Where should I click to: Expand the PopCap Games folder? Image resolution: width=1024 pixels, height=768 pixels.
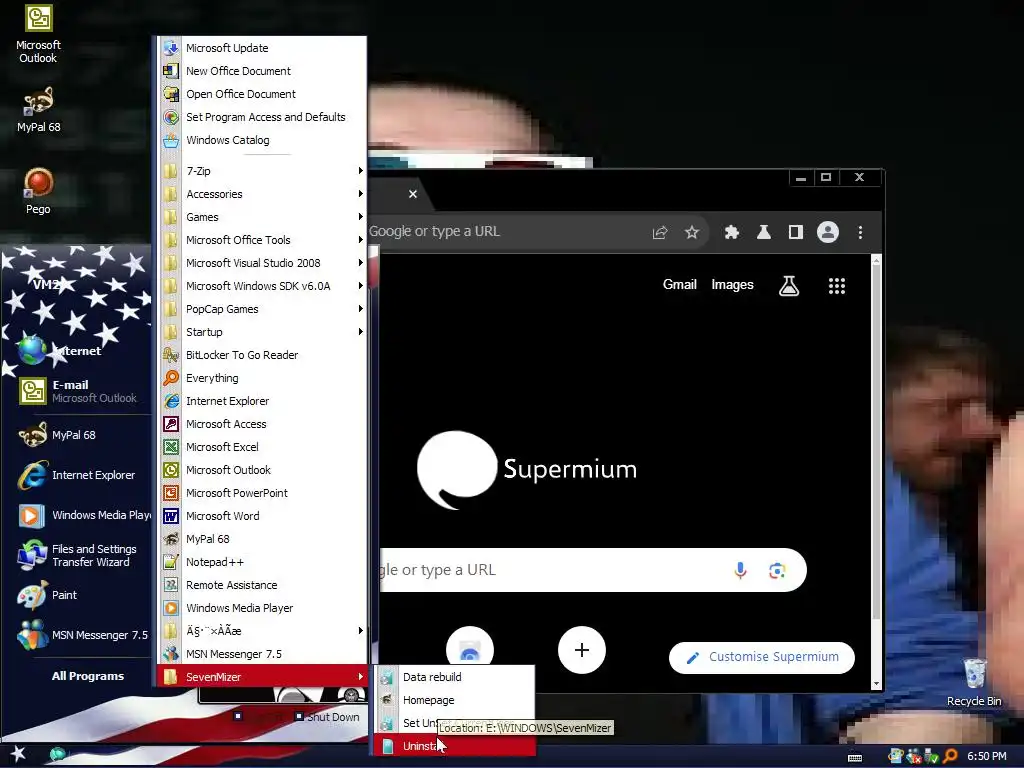[x=262, y=309]
